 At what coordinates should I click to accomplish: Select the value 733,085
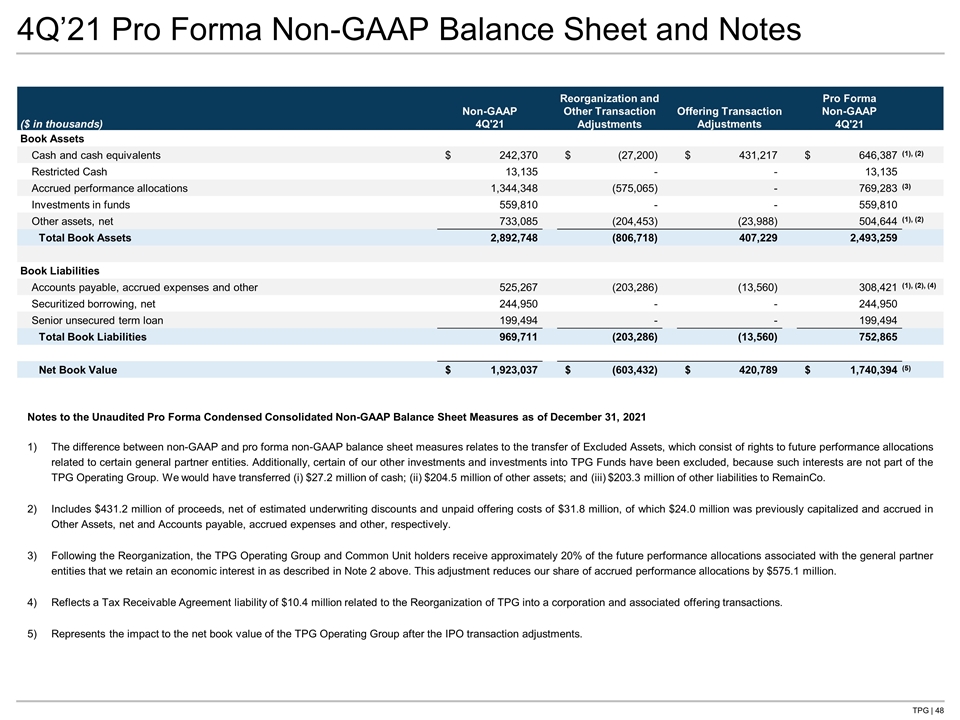pyautogui.click(x=519, y=222)
